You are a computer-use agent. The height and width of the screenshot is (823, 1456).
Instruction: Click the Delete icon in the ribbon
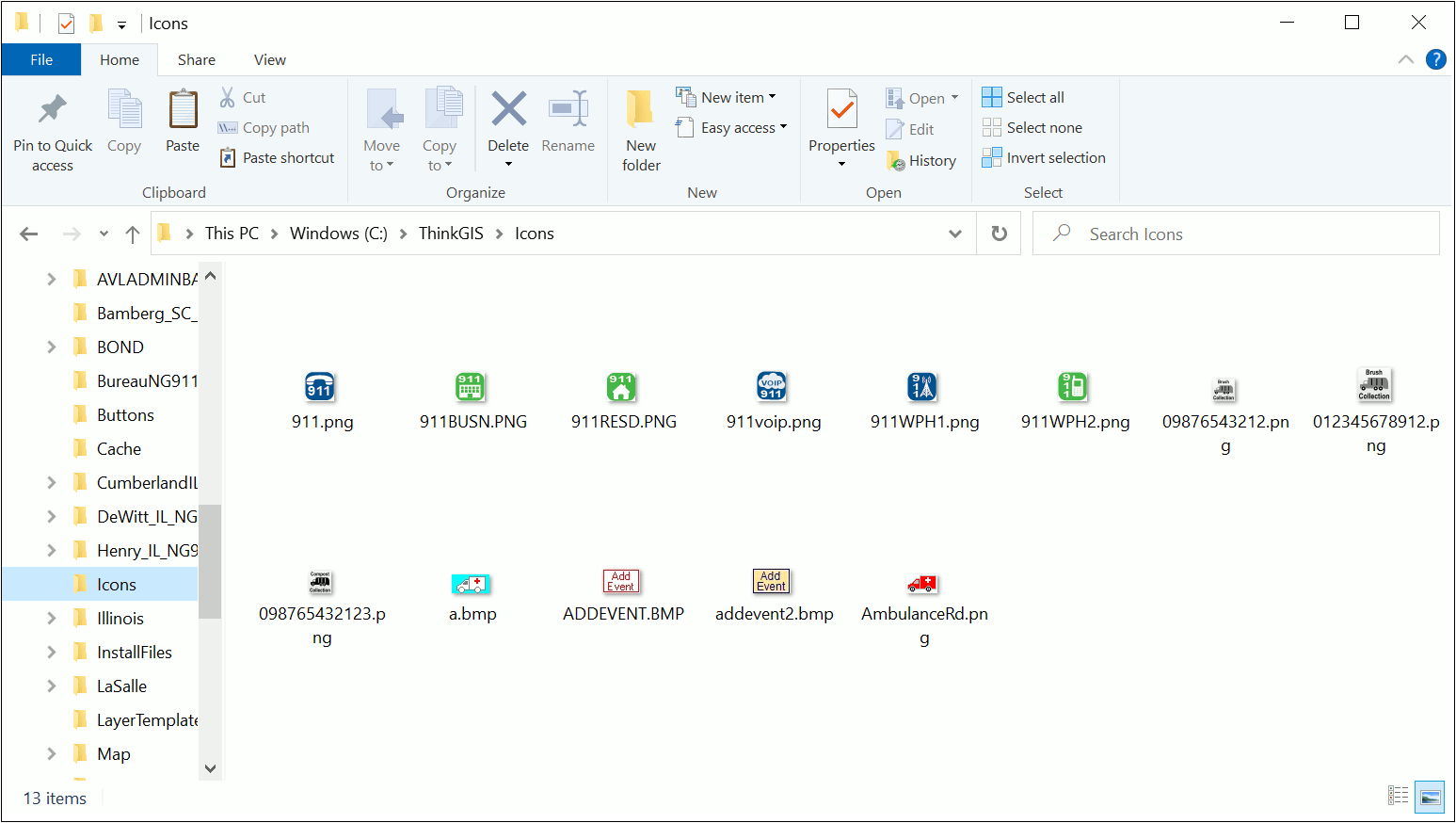tap(508, 110)
